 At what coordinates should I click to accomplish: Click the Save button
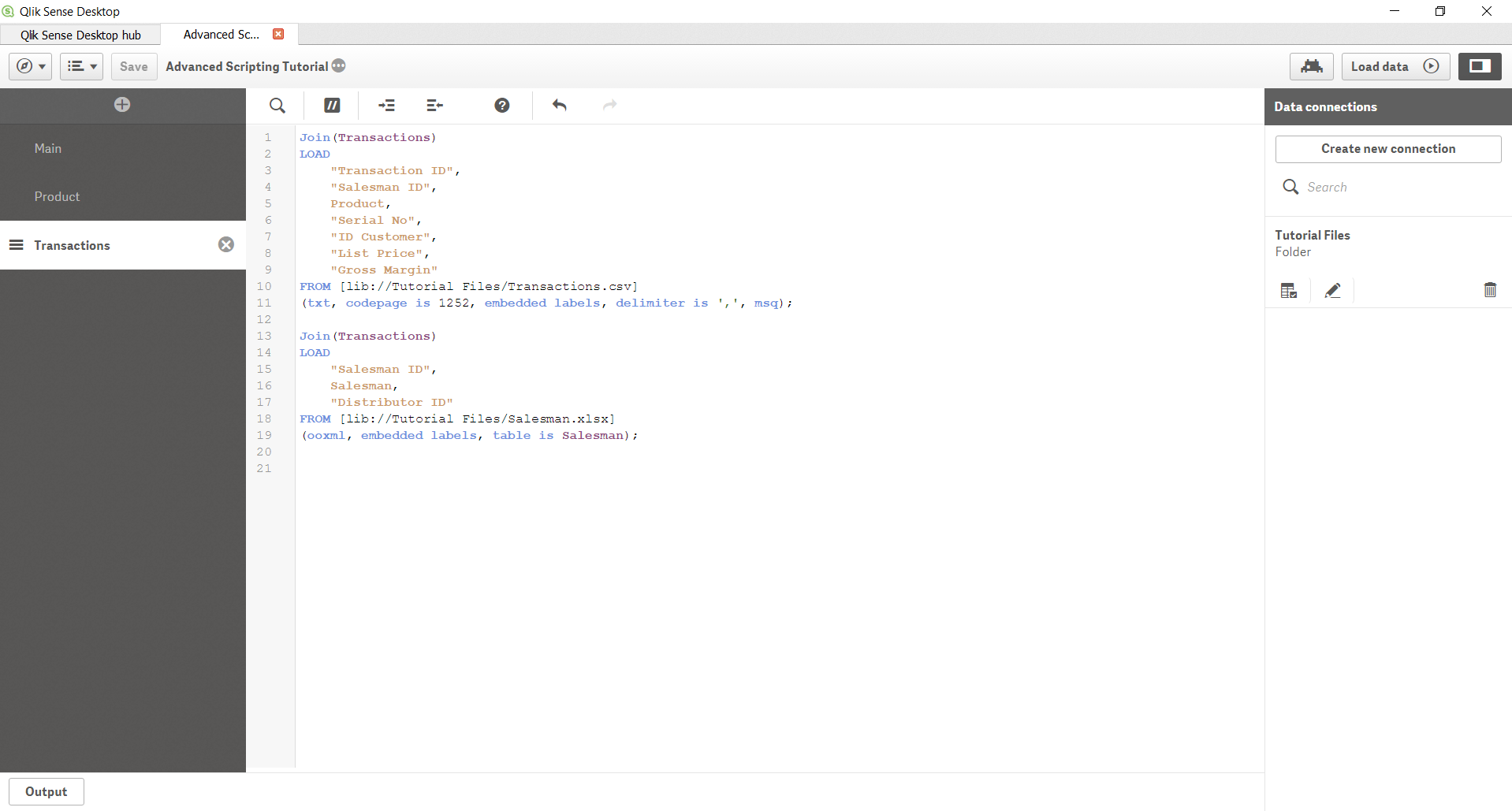click(x=134, y=66)
